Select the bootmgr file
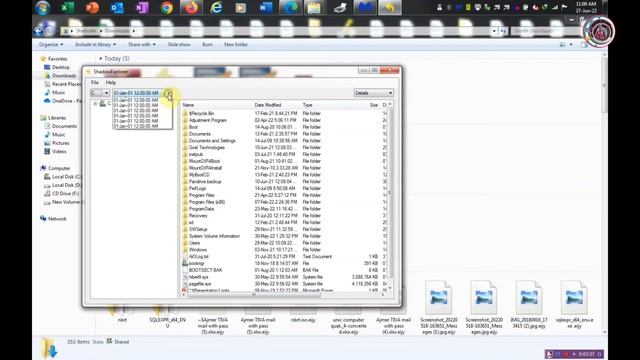Viewport: 640px width, 360px height. (197, 263)
